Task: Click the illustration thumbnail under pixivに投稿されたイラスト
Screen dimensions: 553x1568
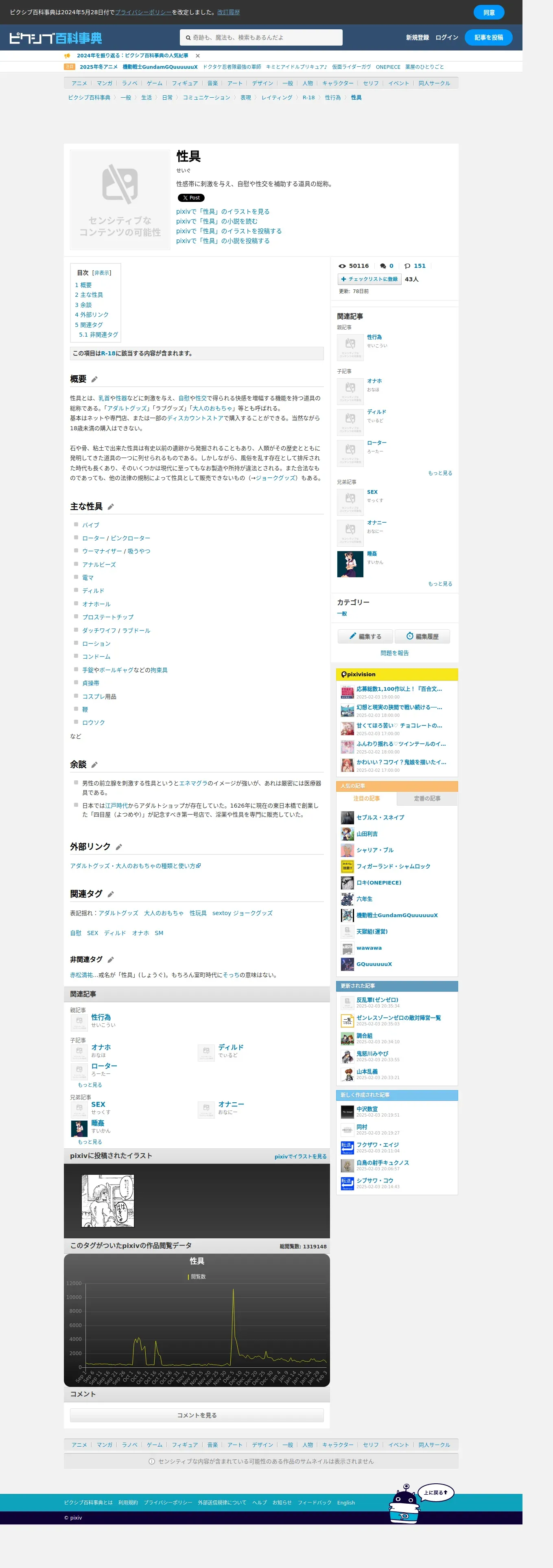Action: point(108,1201)
